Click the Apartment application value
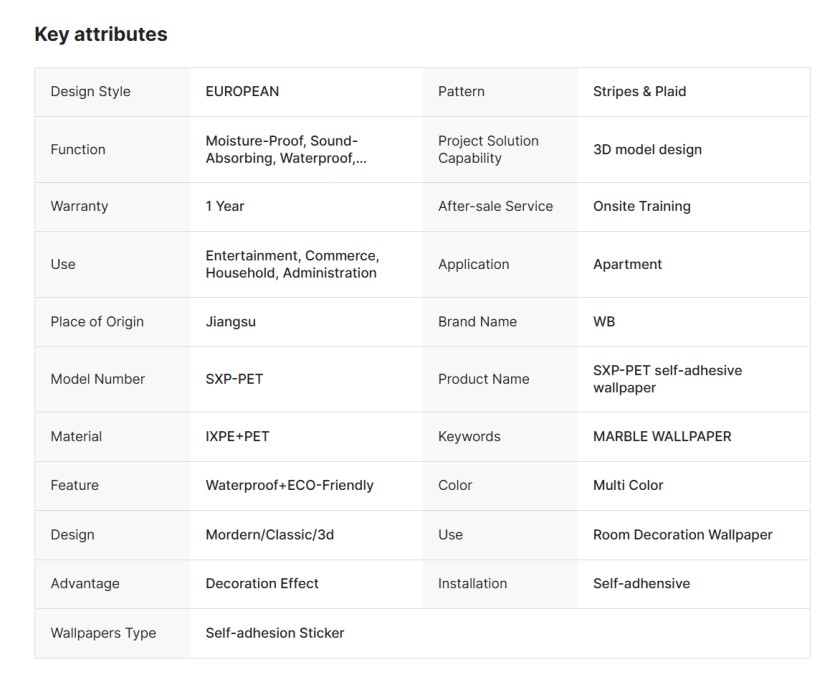The image size is (831, 680). point(627,264)
